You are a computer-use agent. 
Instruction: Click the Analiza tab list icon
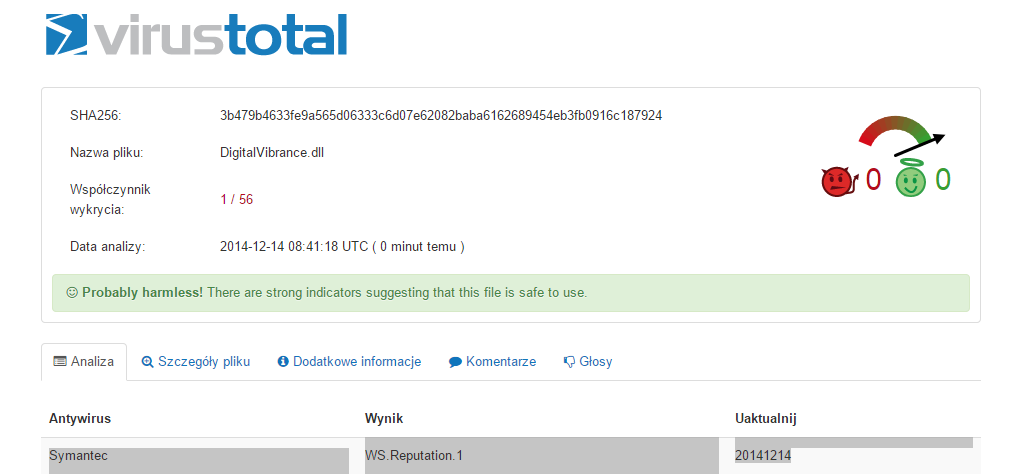(x=60, y=362)
